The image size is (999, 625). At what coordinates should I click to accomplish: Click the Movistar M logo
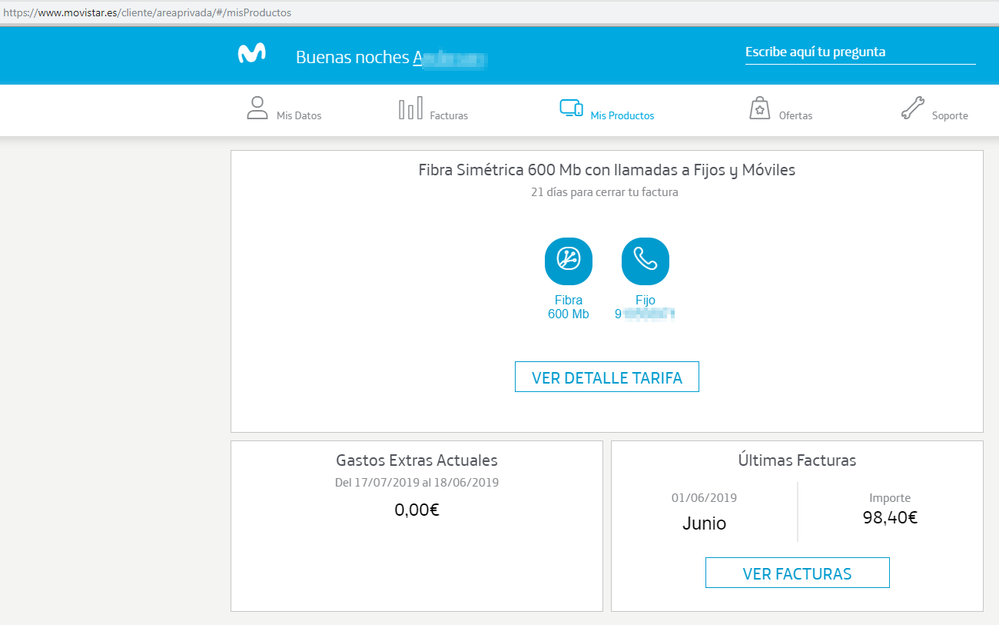tap(250, 53)
